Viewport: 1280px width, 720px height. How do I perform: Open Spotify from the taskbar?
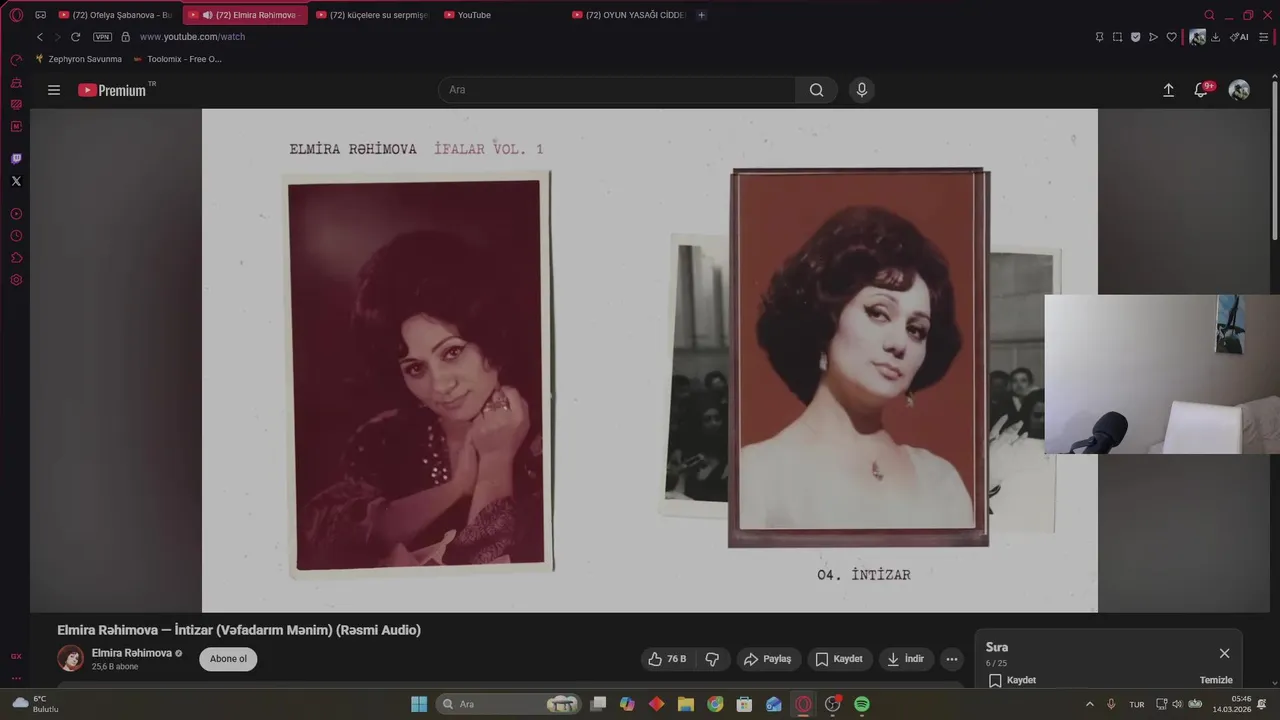[862, 704]
